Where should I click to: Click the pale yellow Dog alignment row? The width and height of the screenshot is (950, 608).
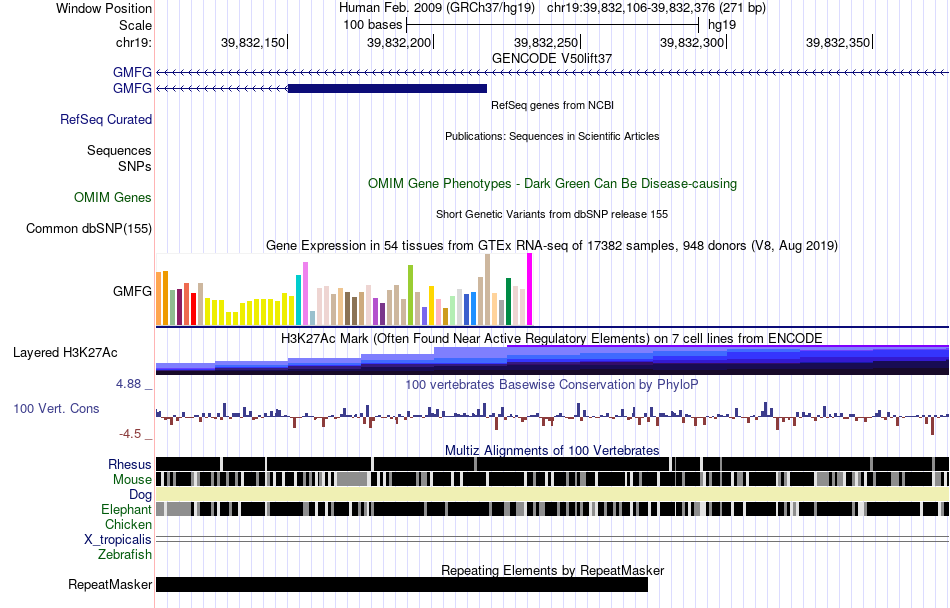point(552,494)
